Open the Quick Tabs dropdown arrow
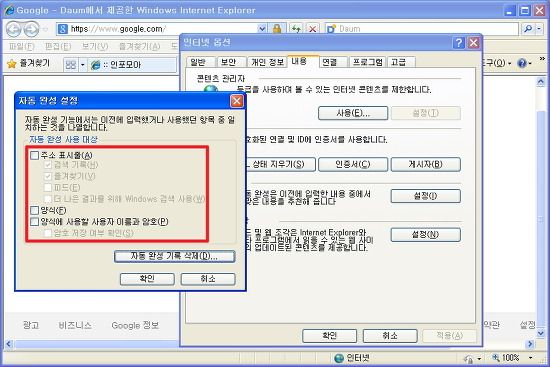Viewport: 550px width, 367px height. [x=83, y=65]
